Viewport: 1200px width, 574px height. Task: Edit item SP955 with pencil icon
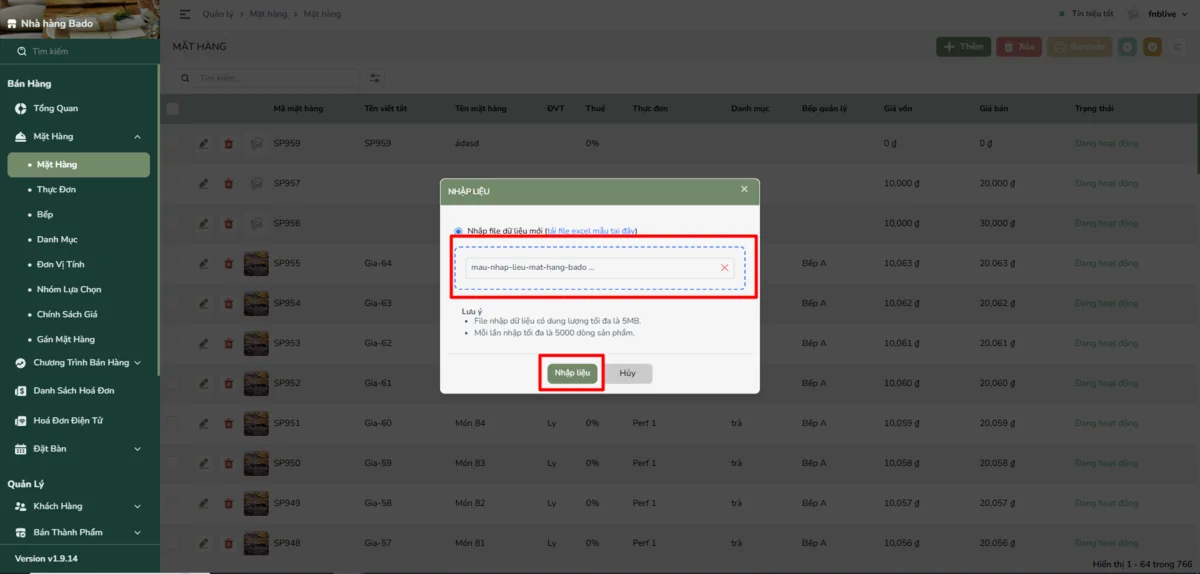[204, 264]
